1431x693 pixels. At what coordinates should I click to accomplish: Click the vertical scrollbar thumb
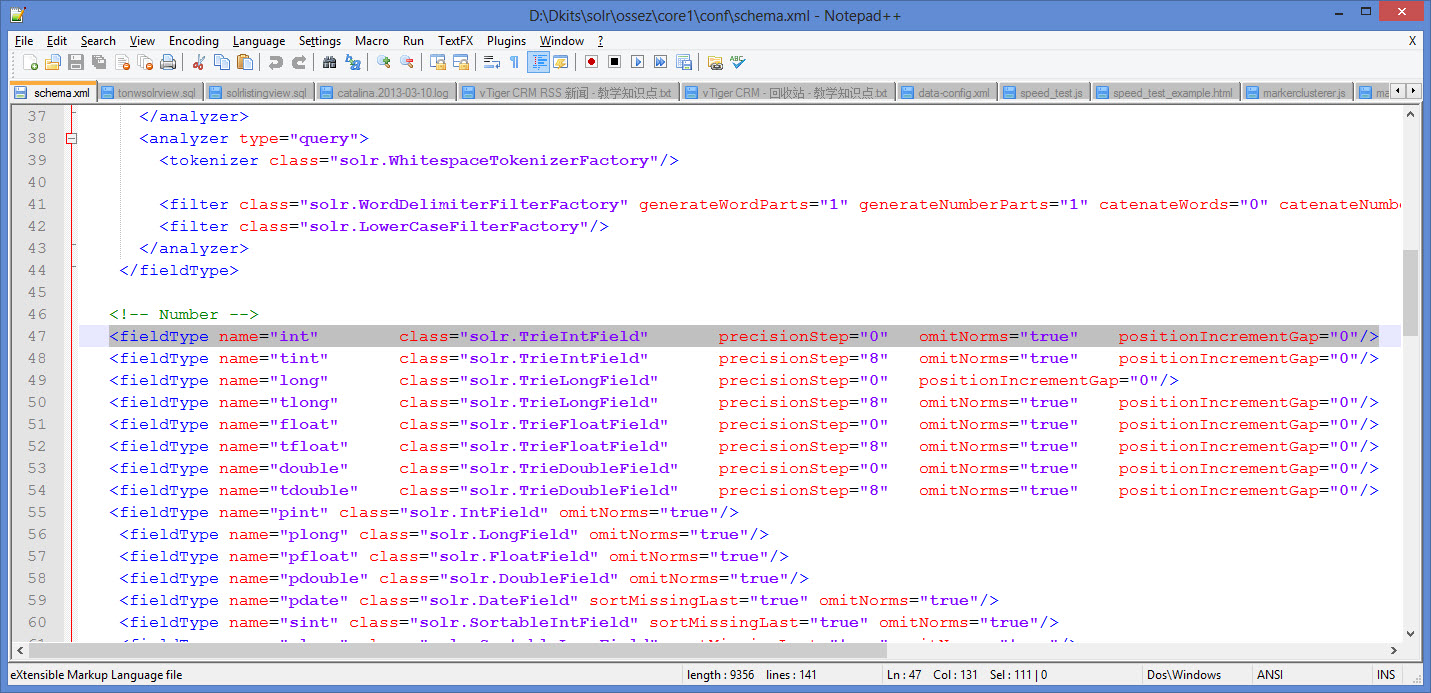(1410, 292)
